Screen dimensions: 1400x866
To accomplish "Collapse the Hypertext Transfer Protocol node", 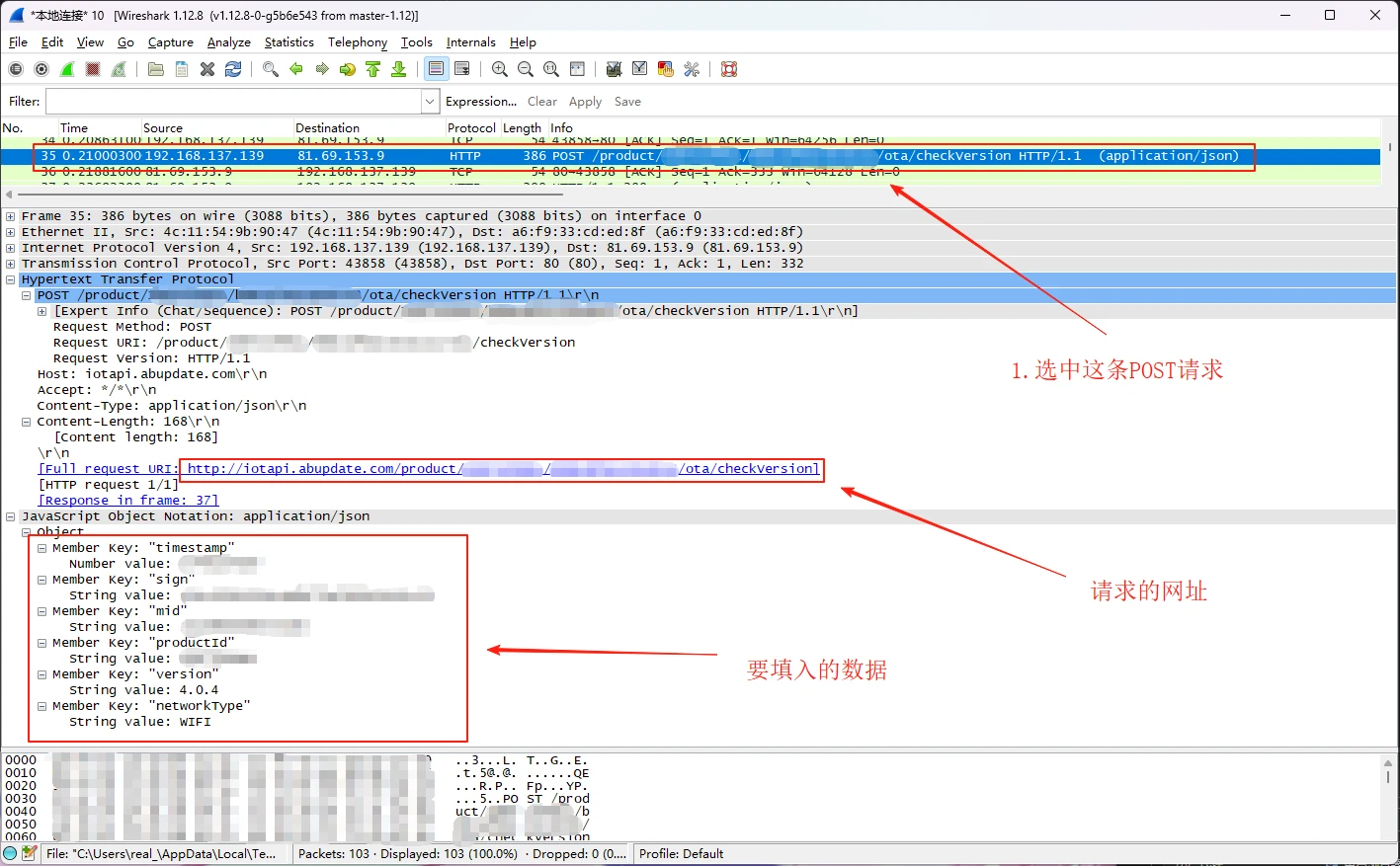I will point(11,279).
